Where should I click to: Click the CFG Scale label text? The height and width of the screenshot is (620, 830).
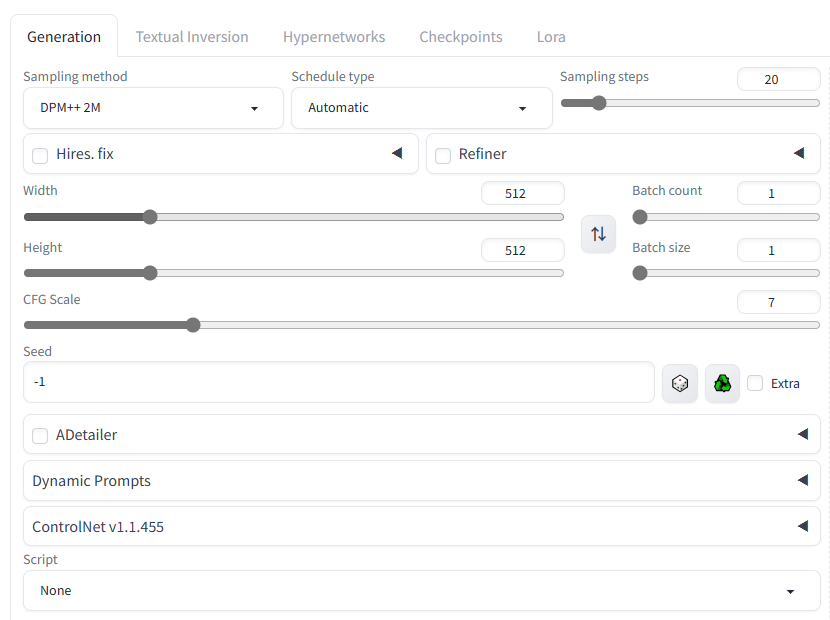[x=52, y=300]
